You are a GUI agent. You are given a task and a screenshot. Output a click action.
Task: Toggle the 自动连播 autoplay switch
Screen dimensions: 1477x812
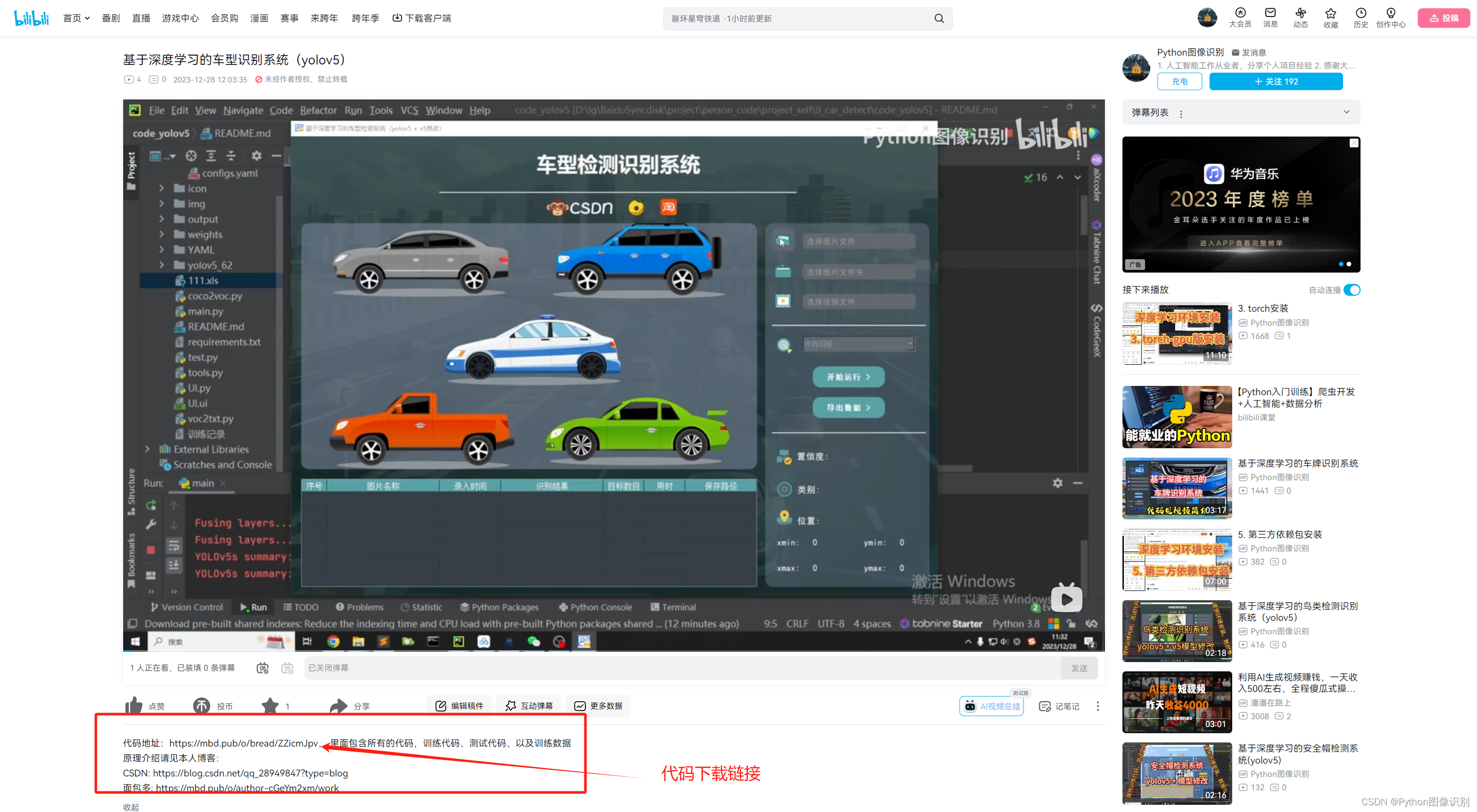click(1351, 290)
